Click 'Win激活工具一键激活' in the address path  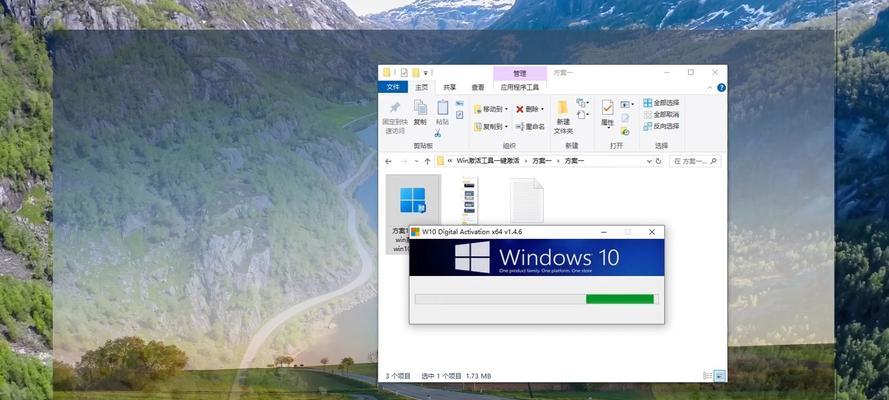point(490,161)
